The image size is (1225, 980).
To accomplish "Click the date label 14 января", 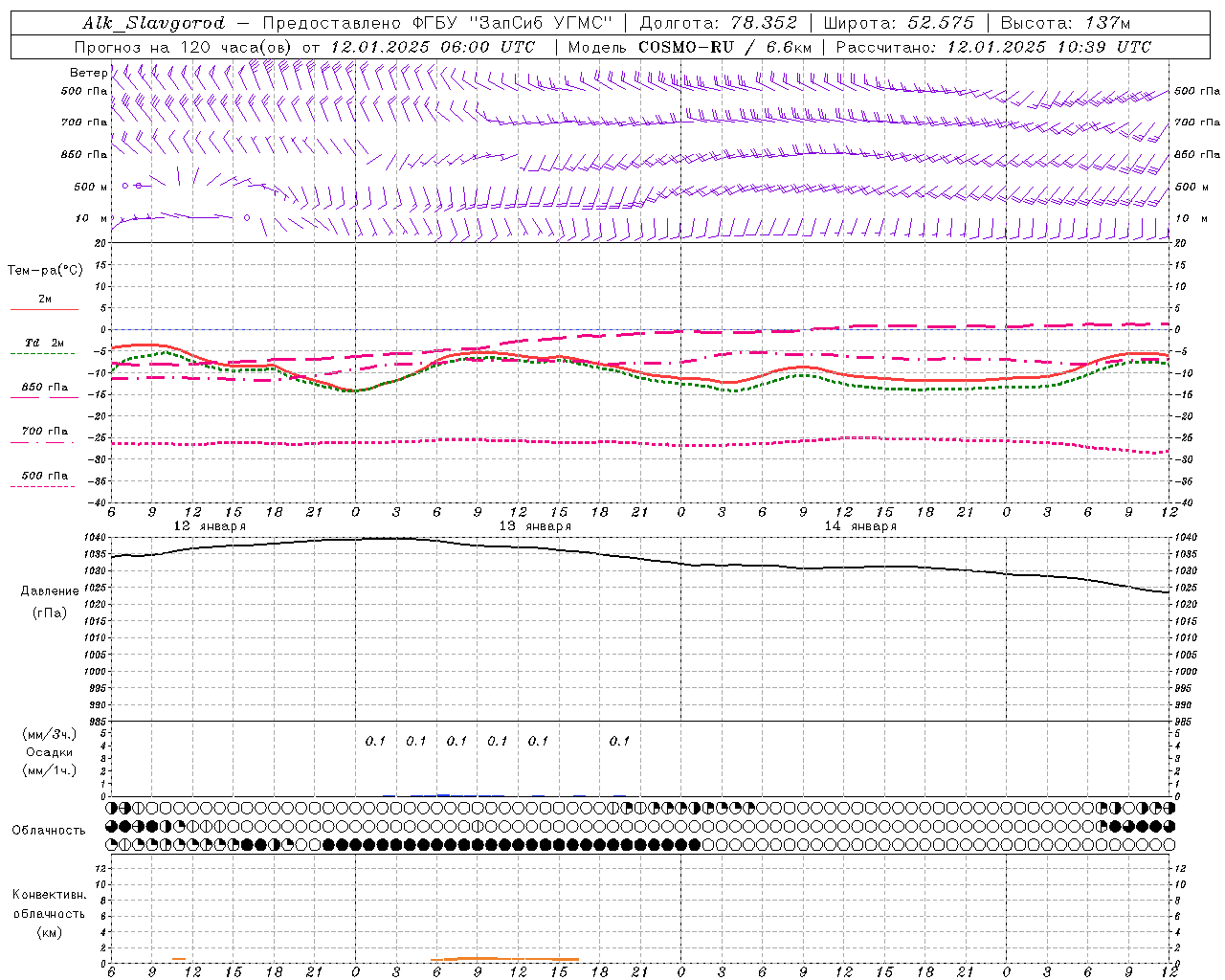I will coord(860,526).
